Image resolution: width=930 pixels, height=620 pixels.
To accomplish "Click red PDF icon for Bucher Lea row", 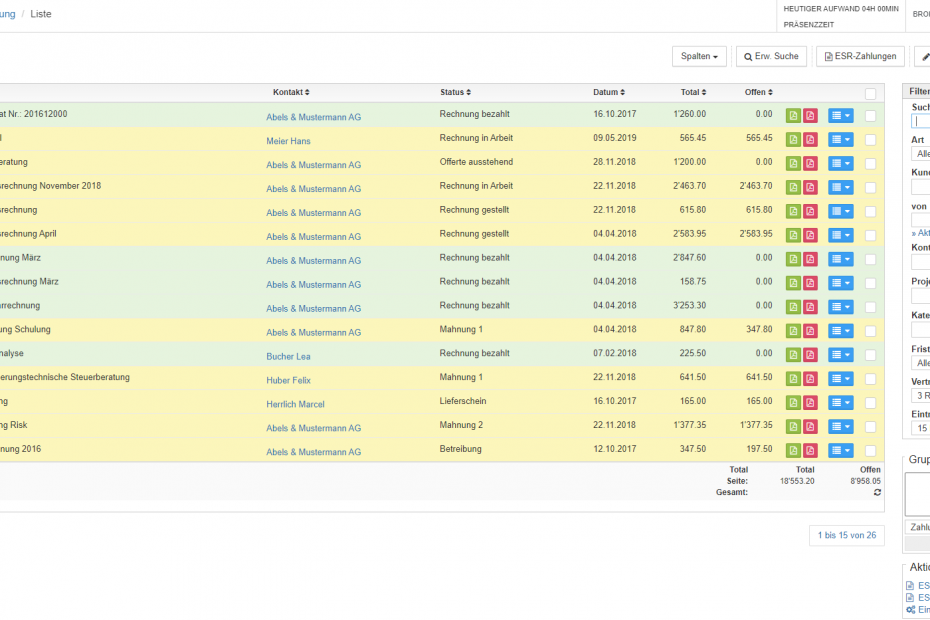I will click(810, 355).
